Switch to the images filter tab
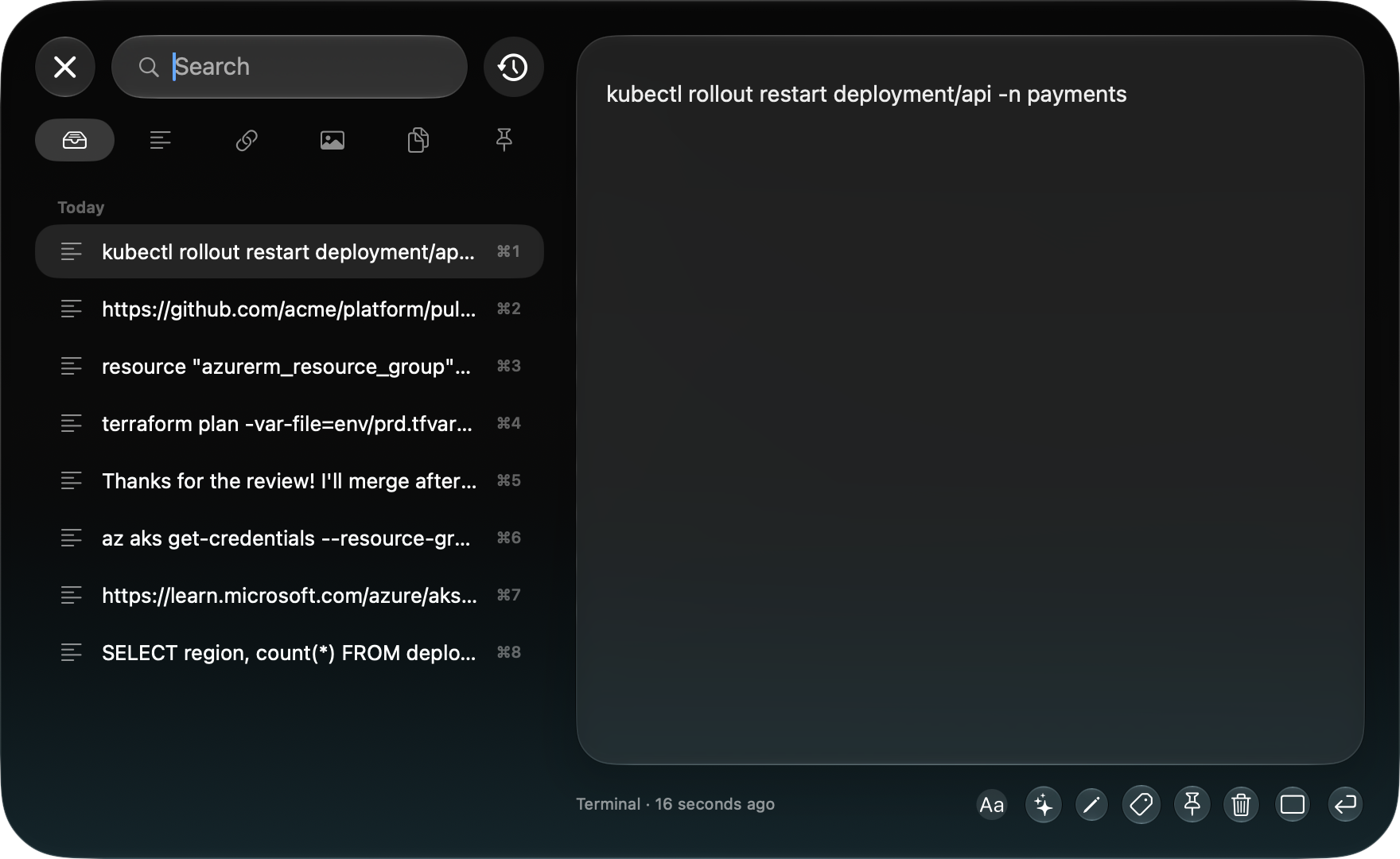 332,140
